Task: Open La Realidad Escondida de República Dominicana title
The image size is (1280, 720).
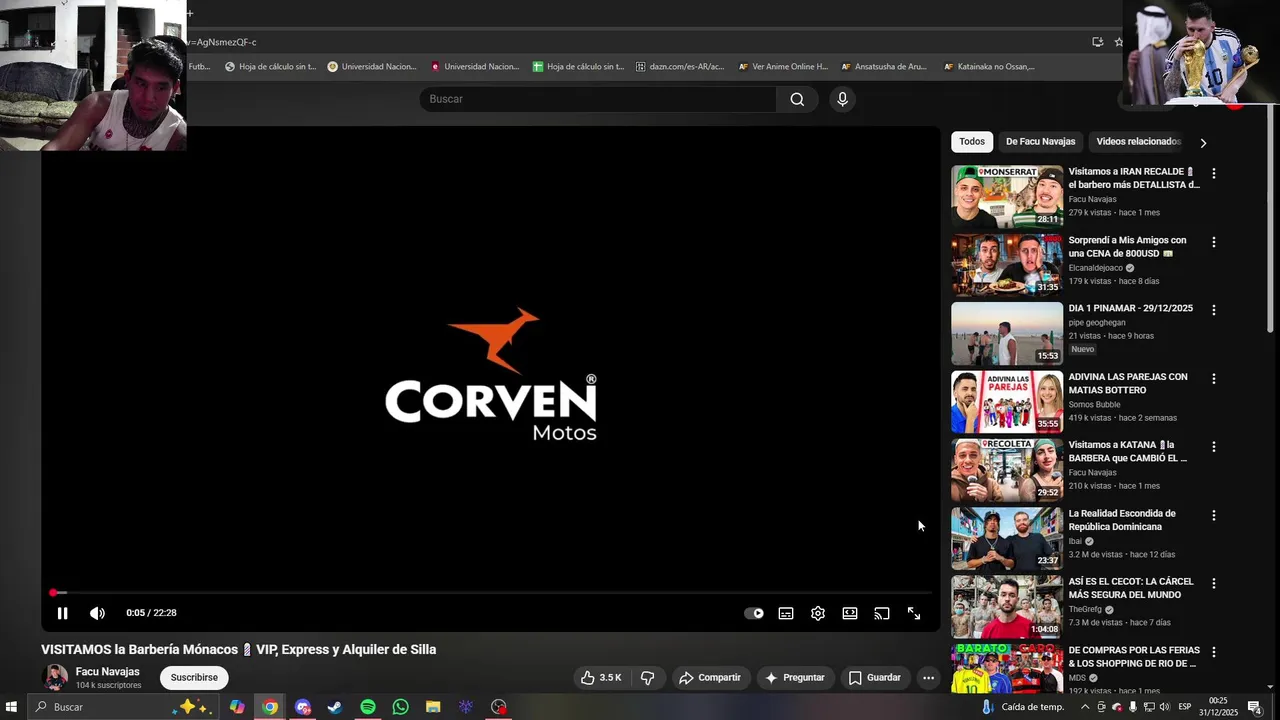Action: coord(1122,520)
